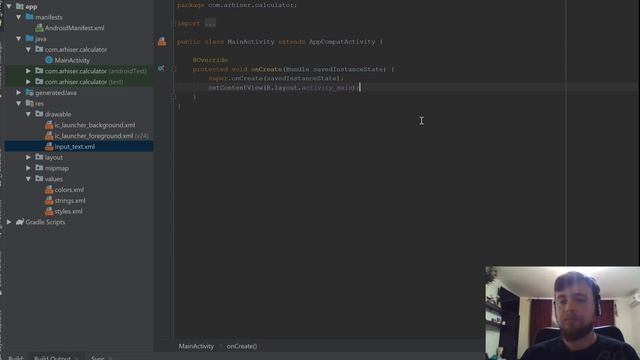Click the input_text.xml file icon
The height and width of the screenshot is (360, 640).
pyautogui.click(x=49, y=146)
